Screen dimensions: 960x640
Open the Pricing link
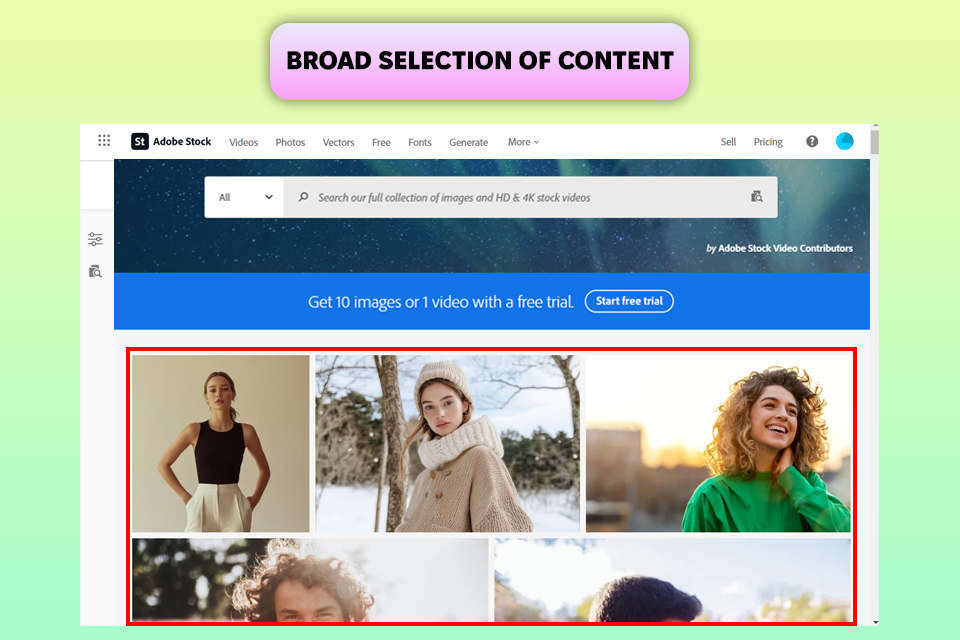point(768,142)
